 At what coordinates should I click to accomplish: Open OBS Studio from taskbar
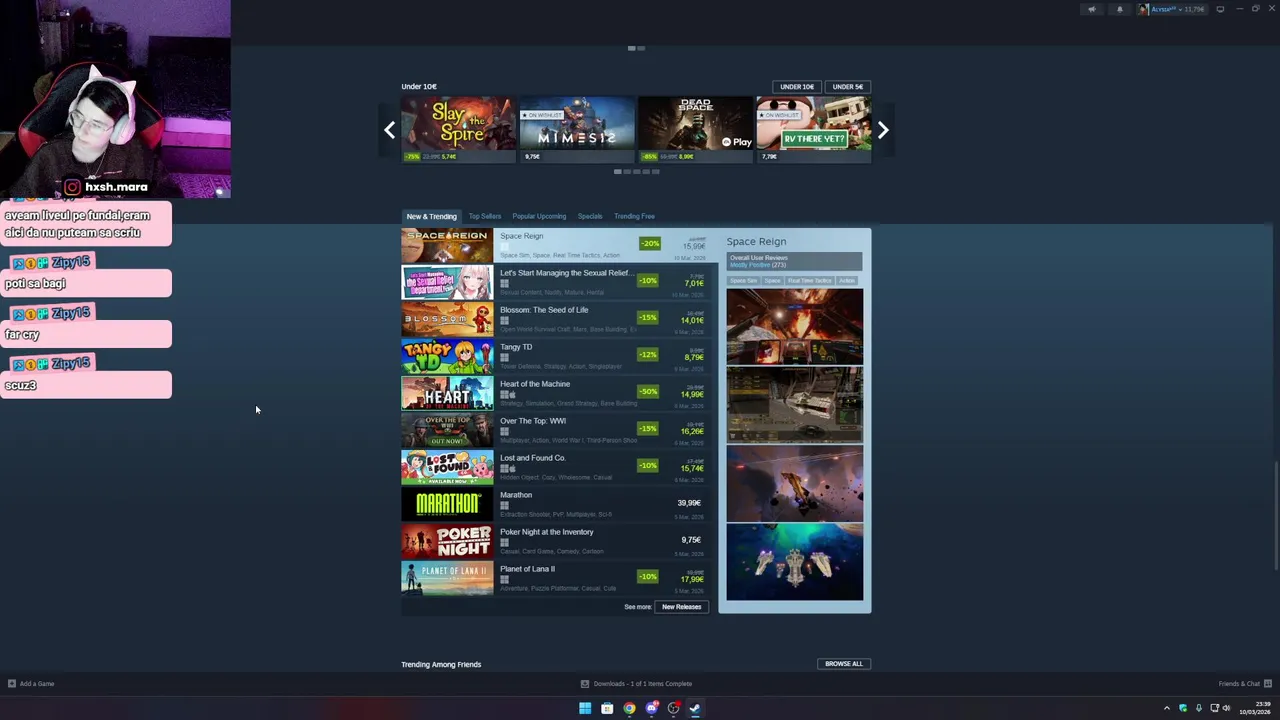(674, 708)
